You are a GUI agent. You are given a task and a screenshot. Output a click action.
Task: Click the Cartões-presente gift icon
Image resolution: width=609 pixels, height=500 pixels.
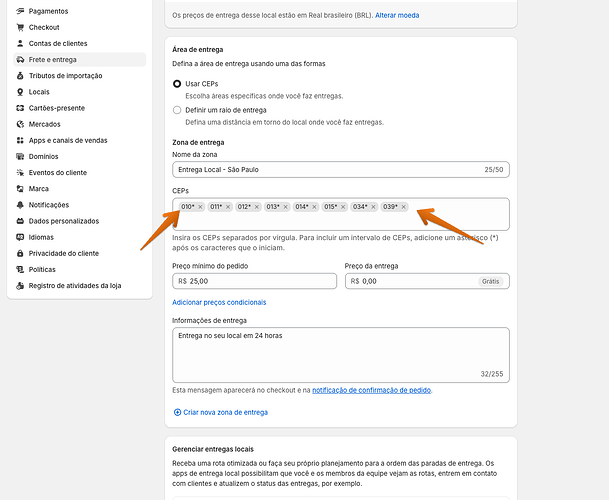[19, 107]
